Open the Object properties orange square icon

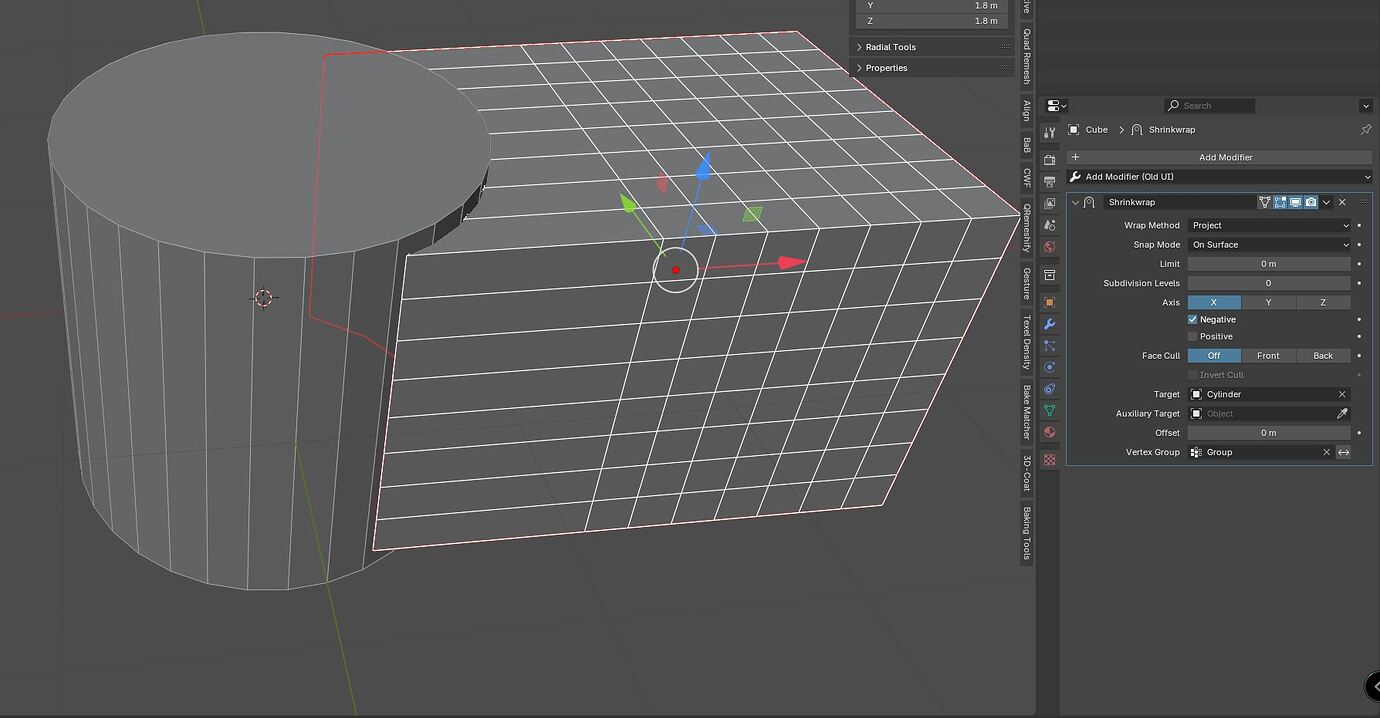tap(1049, 302)
